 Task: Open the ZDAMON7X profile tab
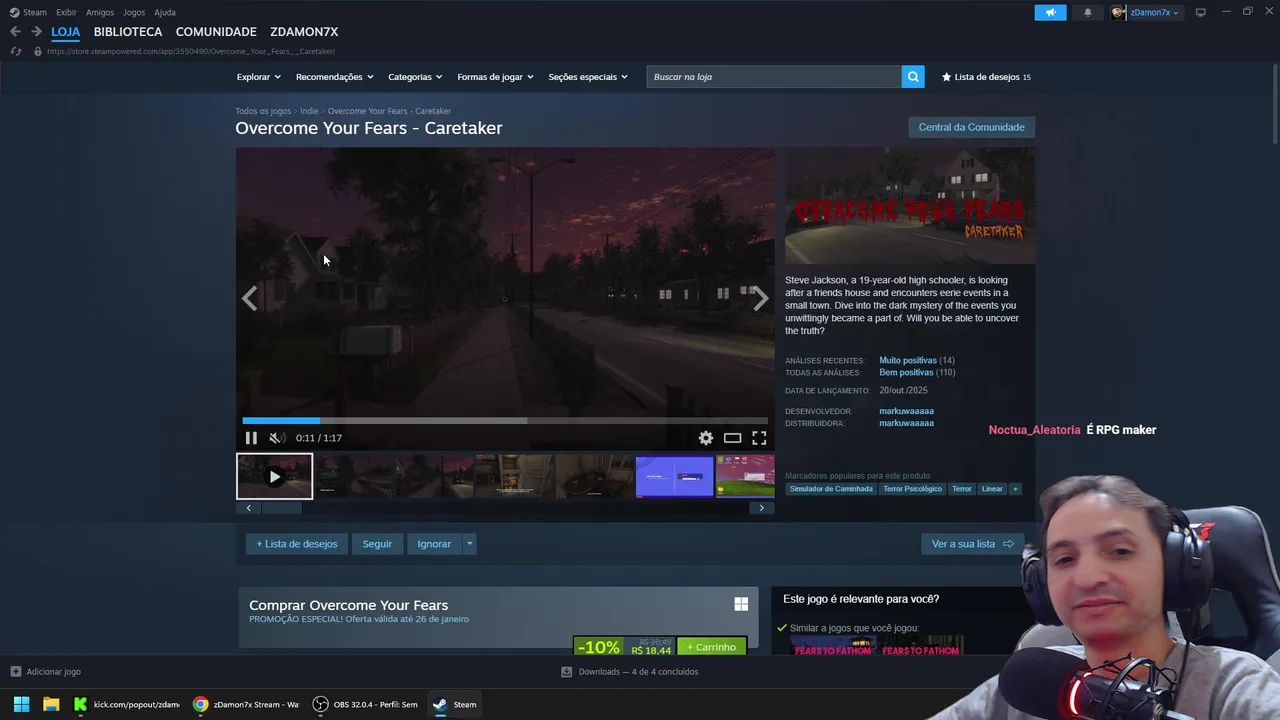tap(304, 32)
